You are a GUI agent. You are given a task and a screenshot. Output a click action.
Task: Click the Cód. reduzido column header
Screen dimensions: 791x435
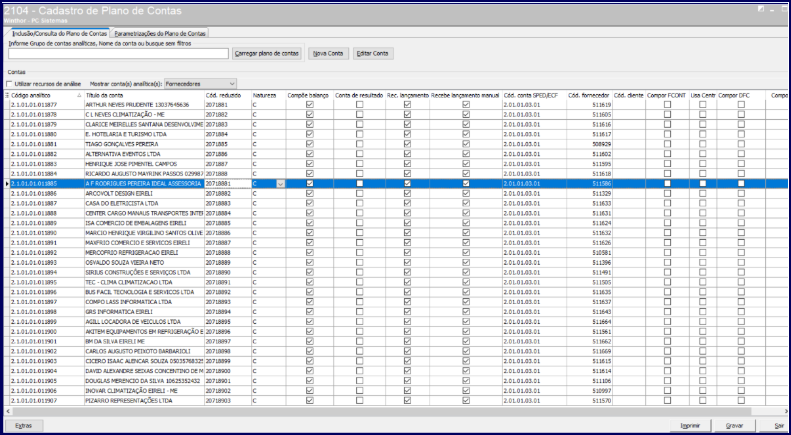[x=228, y=95]
